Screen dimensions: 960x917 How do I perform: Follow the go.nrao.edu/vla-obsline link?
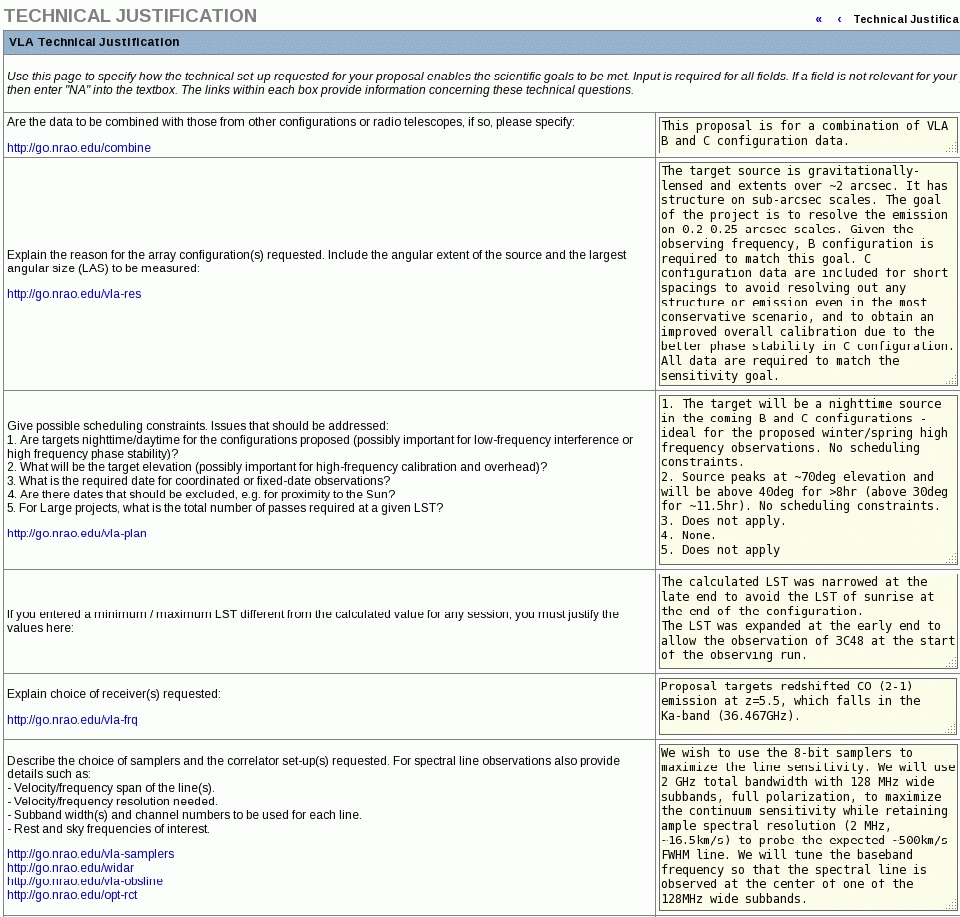[85, 880]
